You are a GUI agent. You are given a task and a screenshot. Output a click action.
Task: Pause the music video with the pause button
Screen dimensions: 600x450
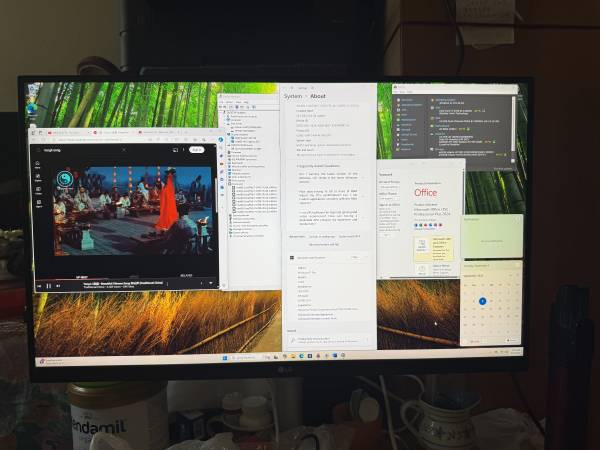(48, 286)
